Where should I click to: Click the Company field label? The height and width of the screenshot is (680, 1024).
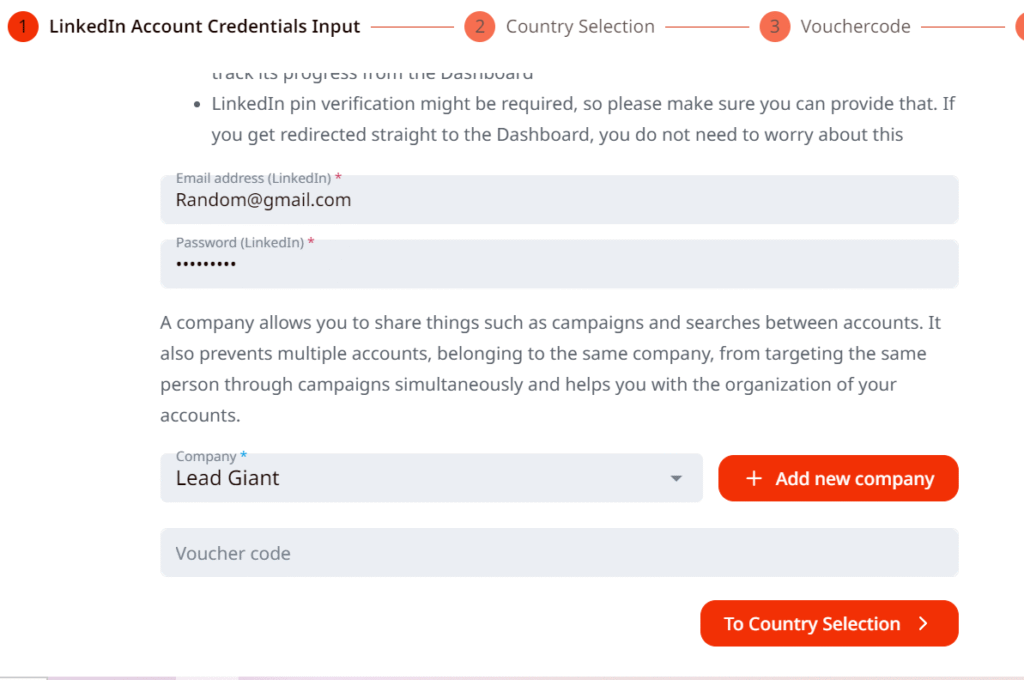pos(206,457)
